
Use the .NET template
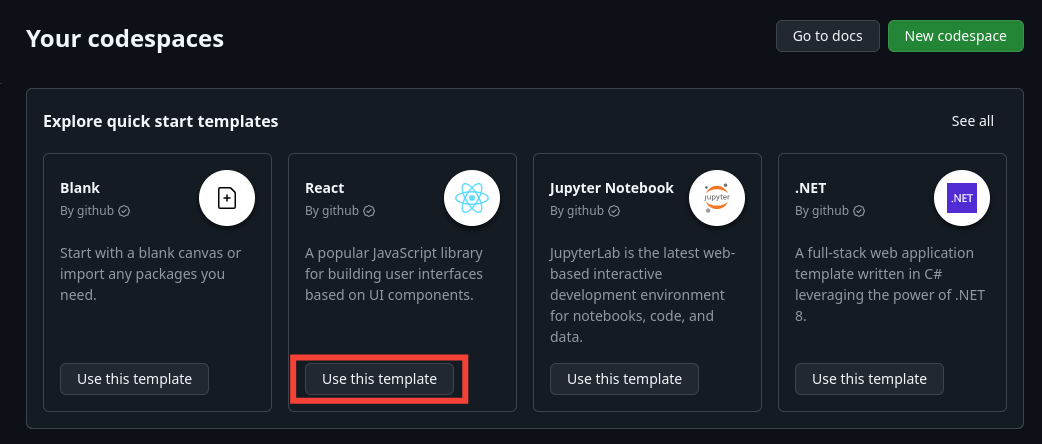click(869, 379)
